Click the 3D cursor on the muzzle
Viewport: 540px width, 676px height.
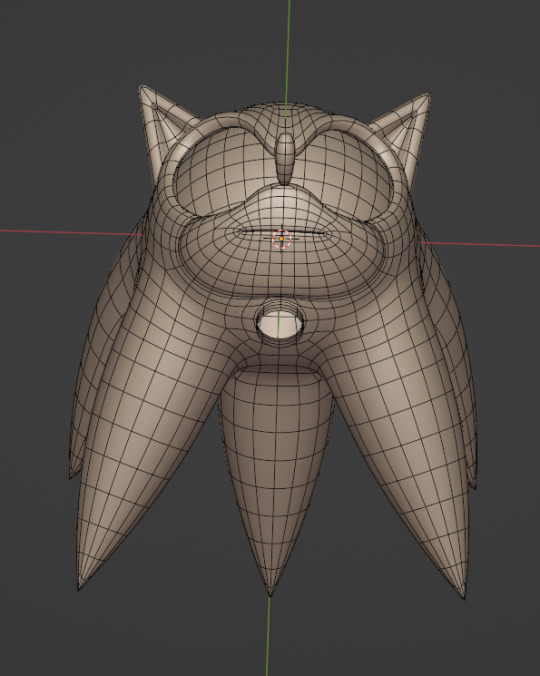281,238
